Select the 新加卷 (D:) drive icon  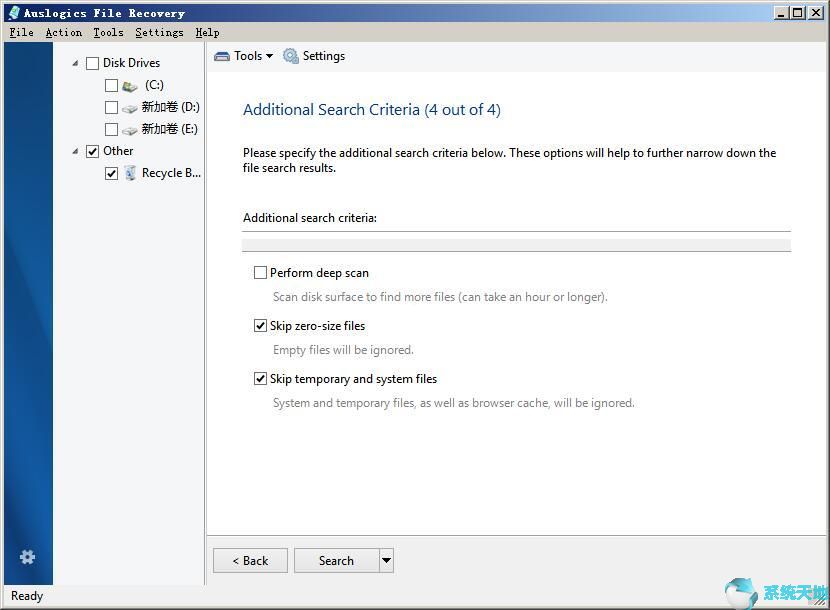point(130,107)
